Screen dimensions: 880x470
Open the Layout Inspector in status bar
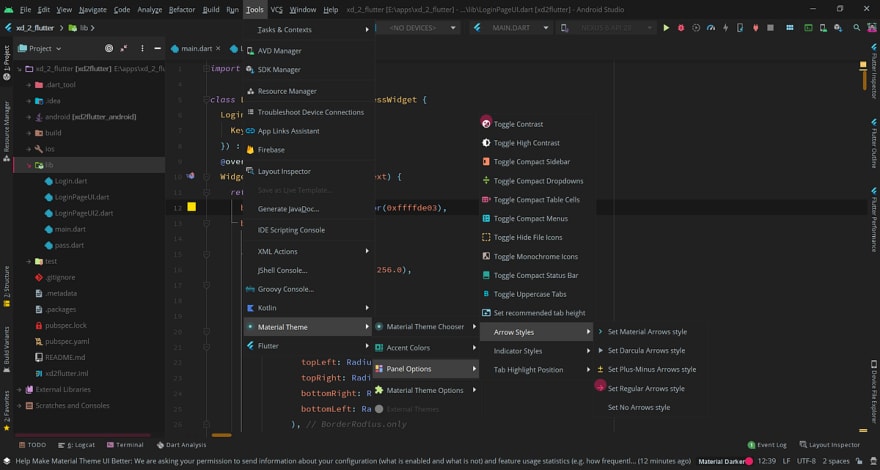pos(829,445)
